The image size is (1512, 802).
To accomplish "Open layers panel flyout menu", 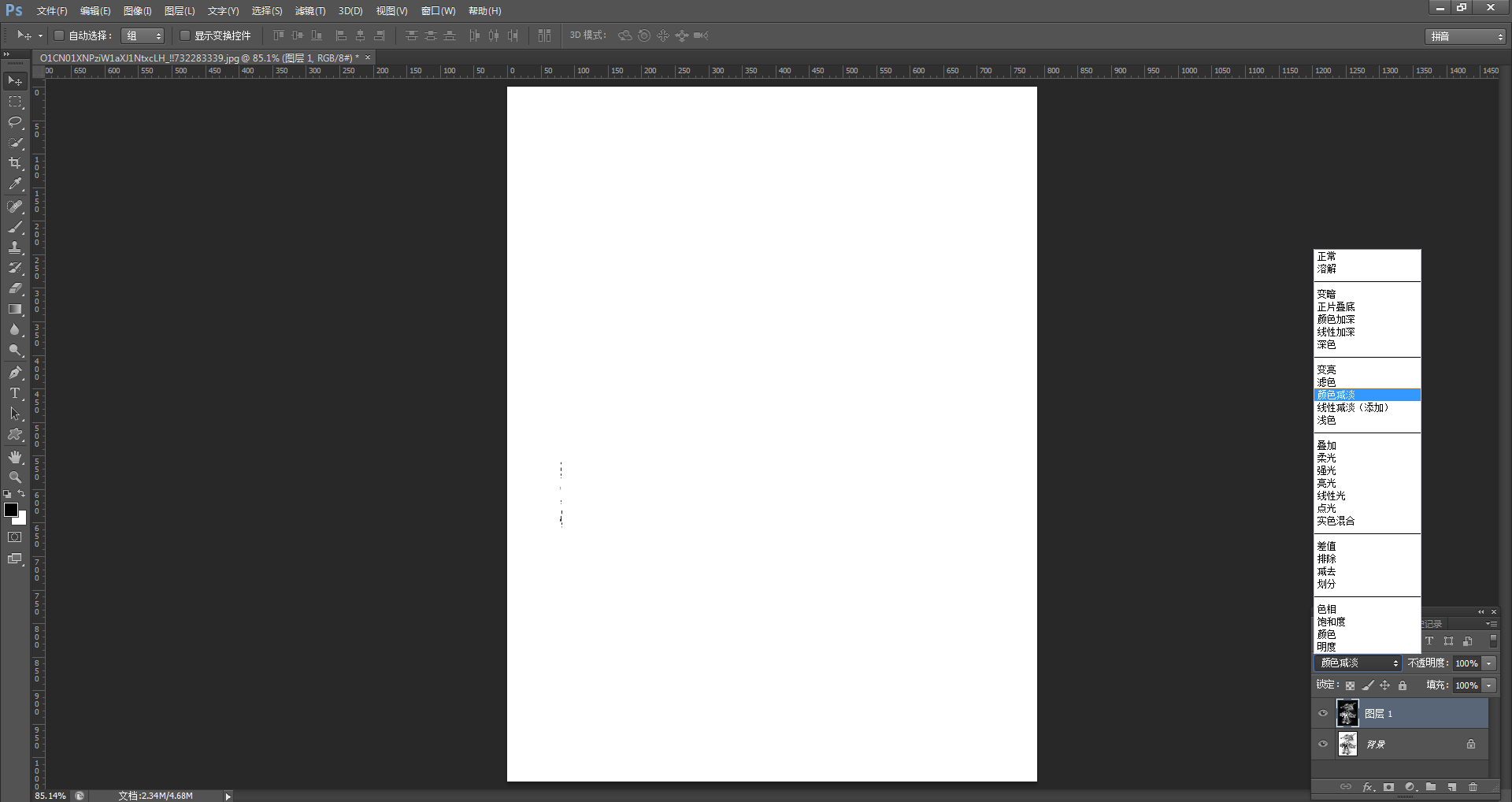I will click(x=1492, y=624).
